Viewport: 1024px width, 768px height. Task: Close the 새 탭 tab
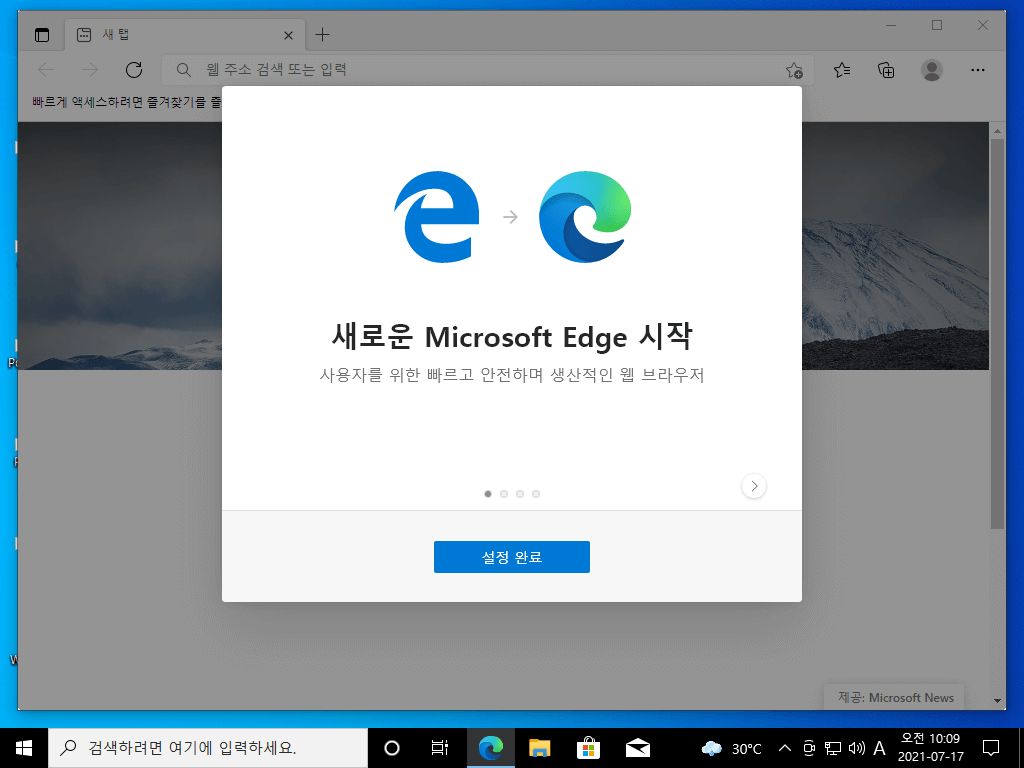pos(288,35)
